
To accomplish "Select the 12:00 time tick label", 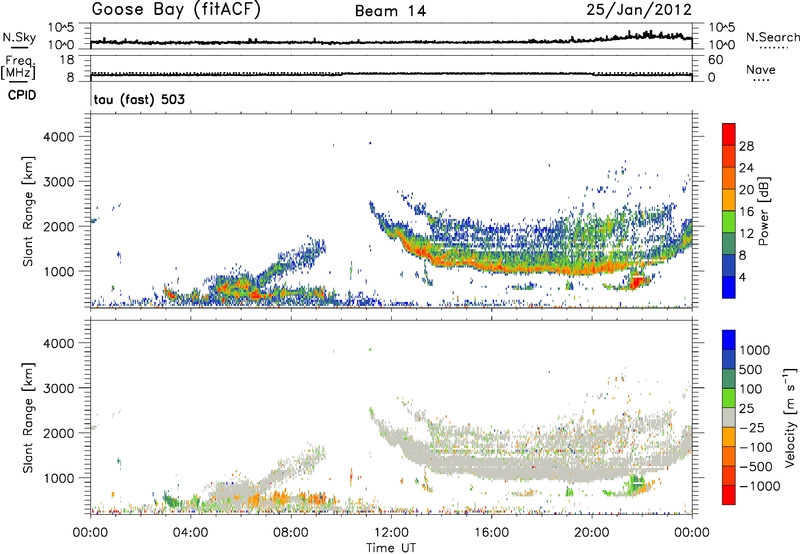I will (x=391, y=533).
